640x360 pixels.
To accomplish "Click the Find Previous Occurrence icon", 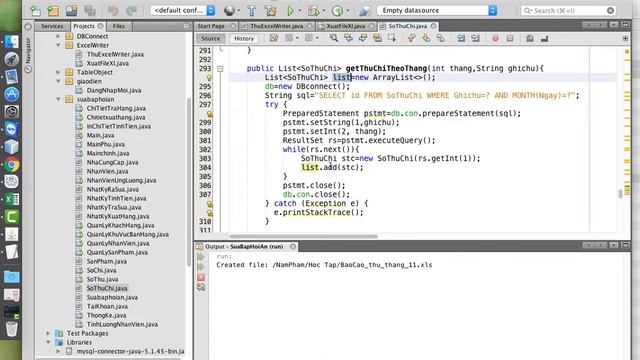I will [x=349, y=38].
